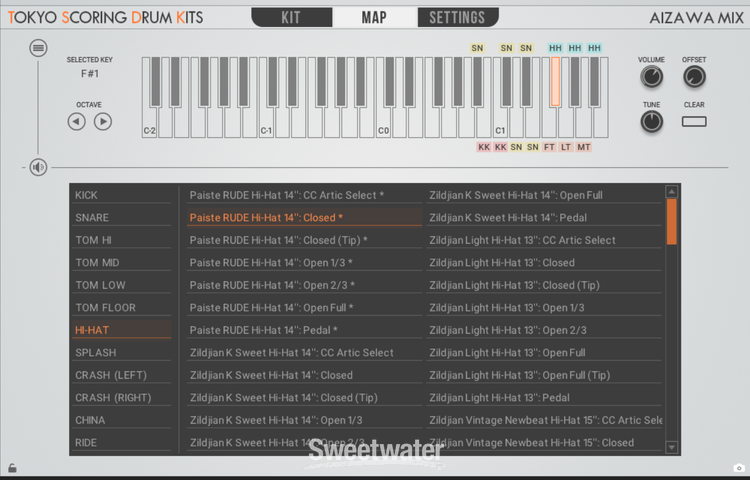The width and height of the screenshot is (750, 480).
Task: Select the highlighted F#1 black key
Action: click(x=555, y=81)
